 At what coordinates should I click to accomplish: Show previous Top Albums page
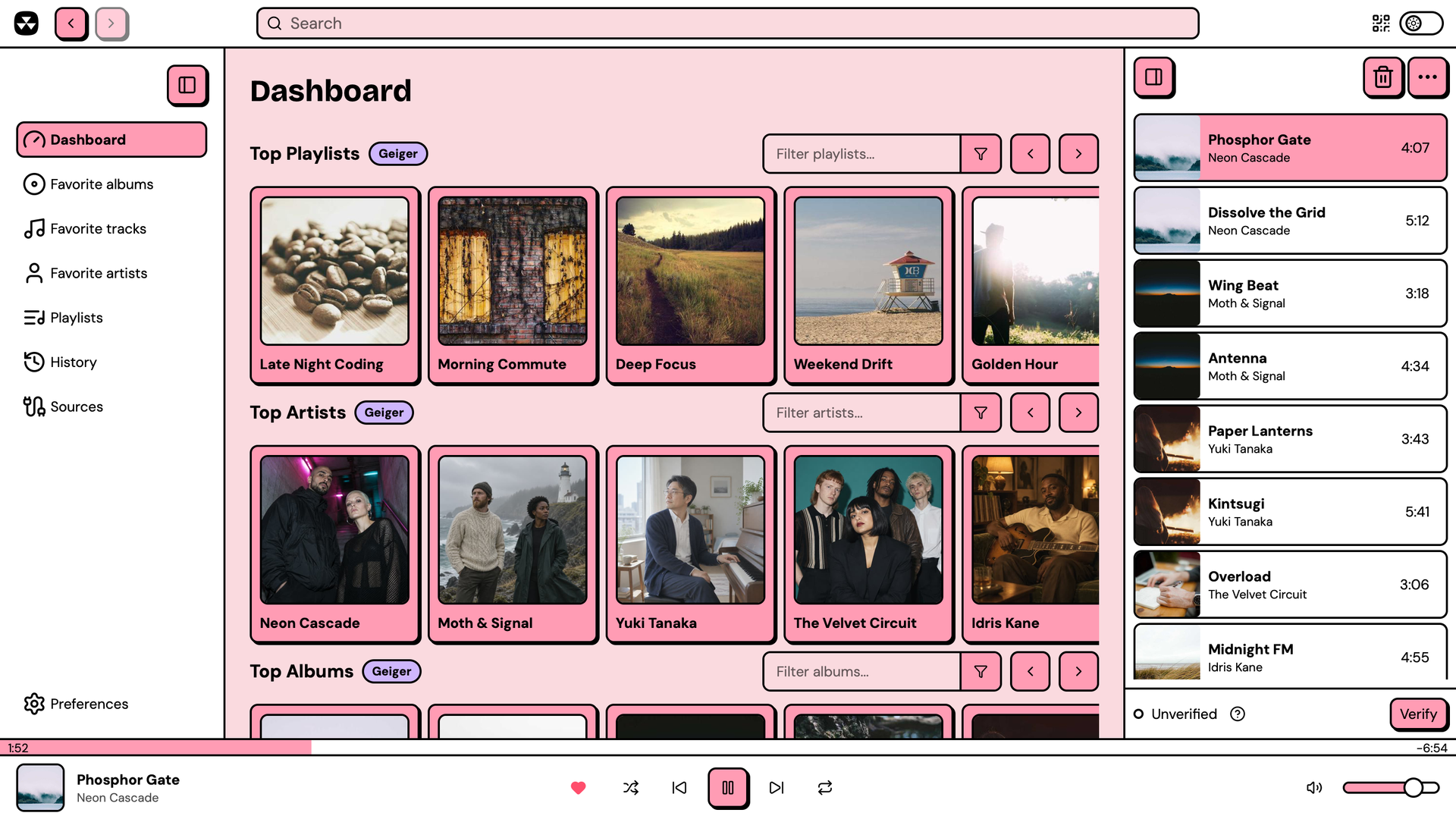coord(1030,672)
